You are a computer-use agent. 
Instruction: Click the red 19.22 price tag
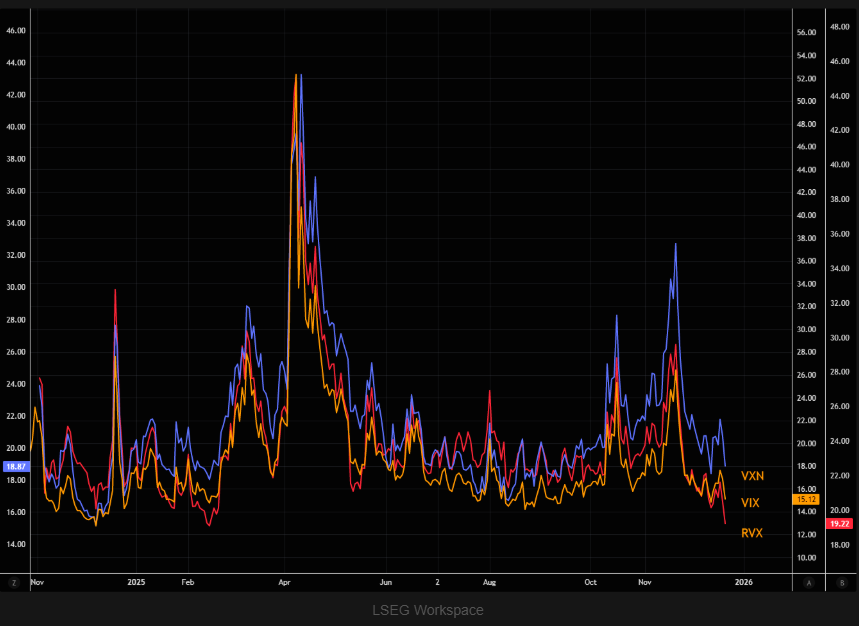(x=839, y=523)
